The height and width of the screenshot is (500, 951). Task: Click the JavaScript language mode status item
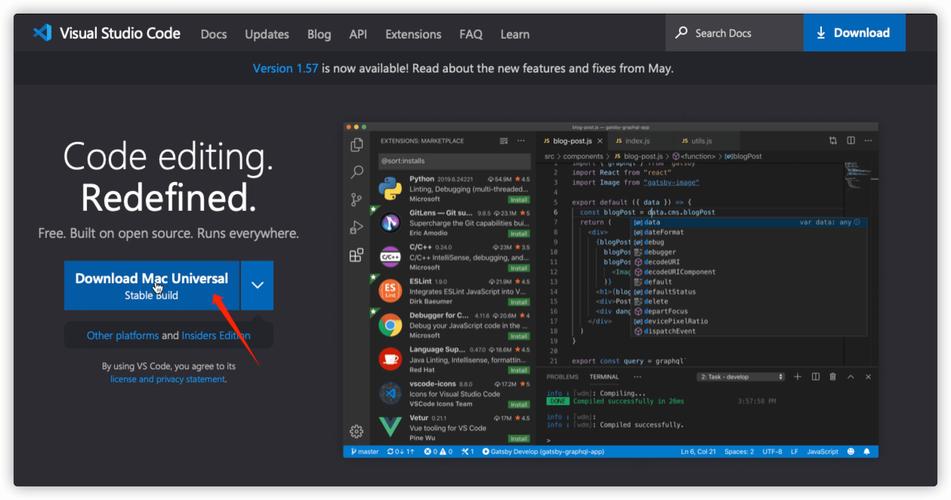point(822,451)
